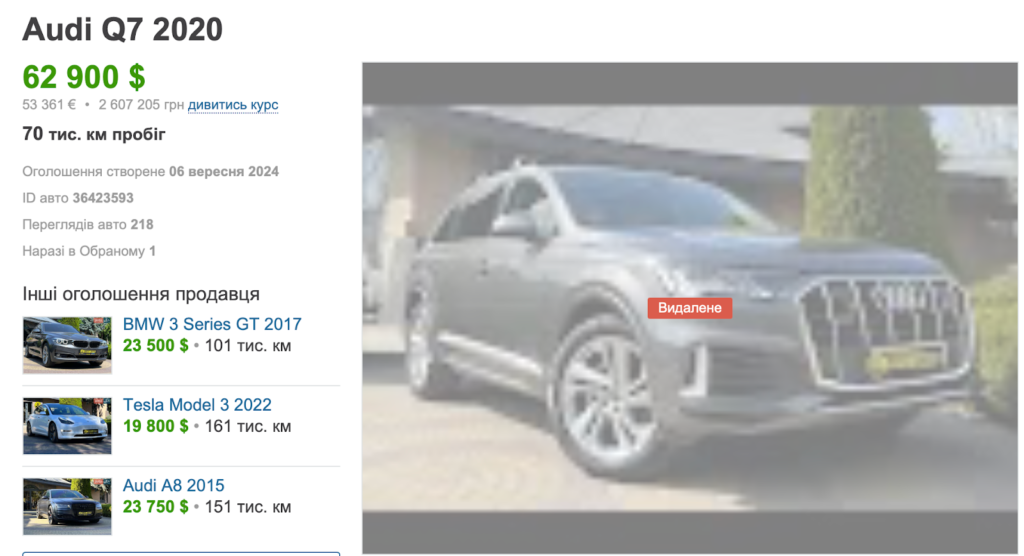Image resolution: width=1024 pixels, height=556 pixels.
Task: Click the BMW's 23 500 $ price
Action: (x=155, y=346)
